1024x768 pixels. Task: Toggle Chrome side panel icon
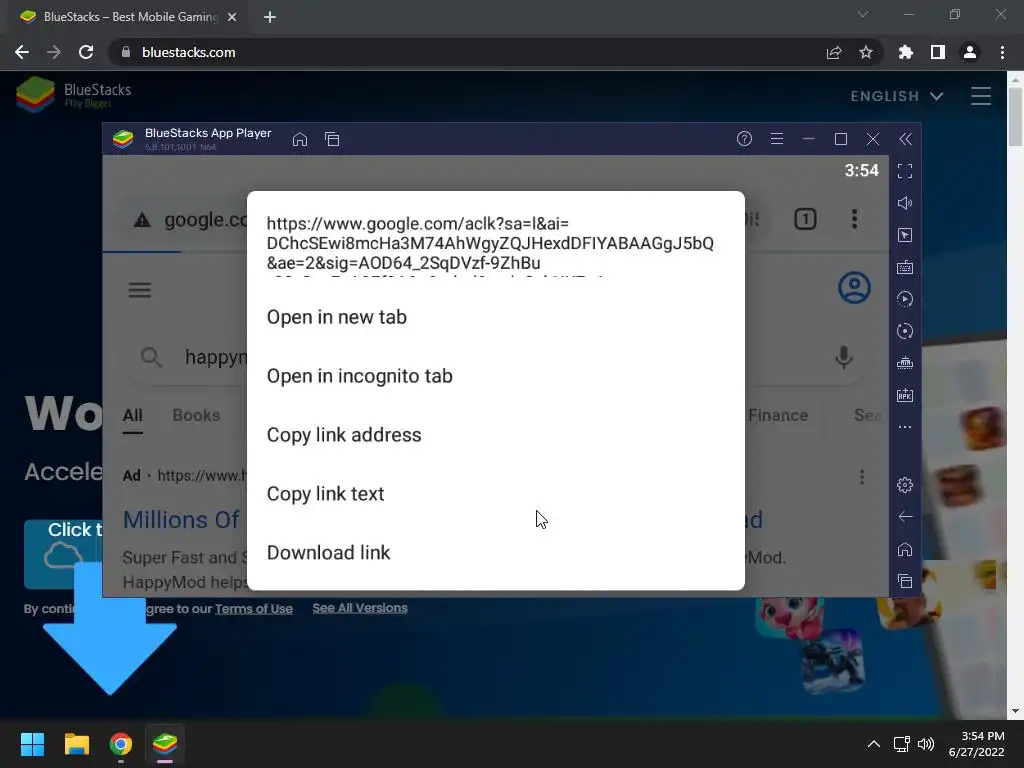click(x=938, y=52)
